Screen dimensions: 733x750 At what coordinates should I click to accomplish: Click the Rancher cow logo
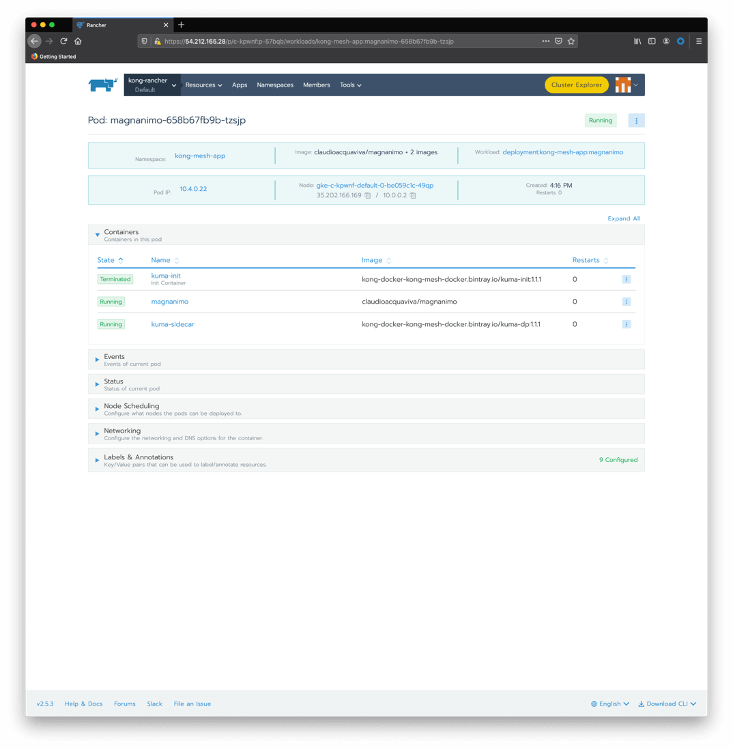tap(103, 85)
